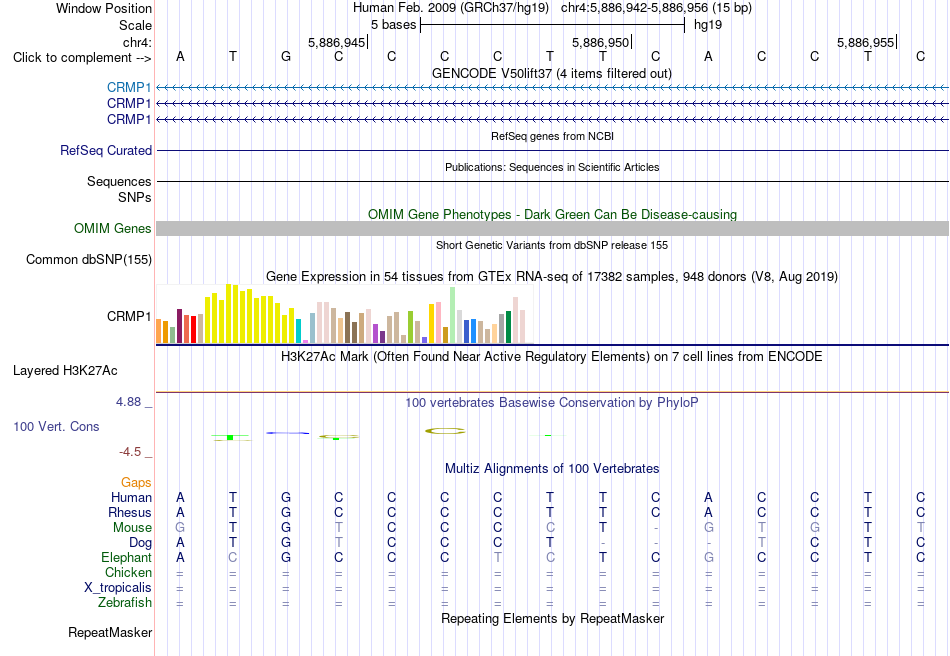
Task: Click the 4.88 conservation scale value
Action: (128, 402)
